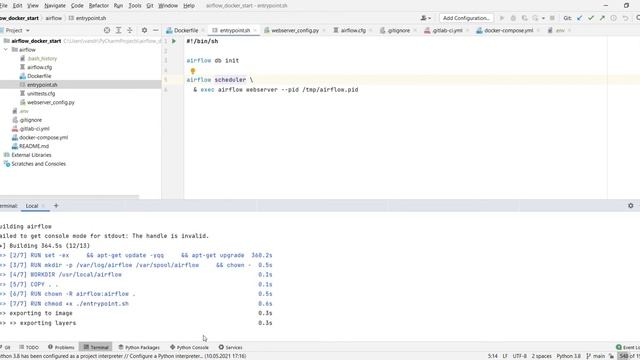Click the Git rollback arrow icon

click(625, 18)
